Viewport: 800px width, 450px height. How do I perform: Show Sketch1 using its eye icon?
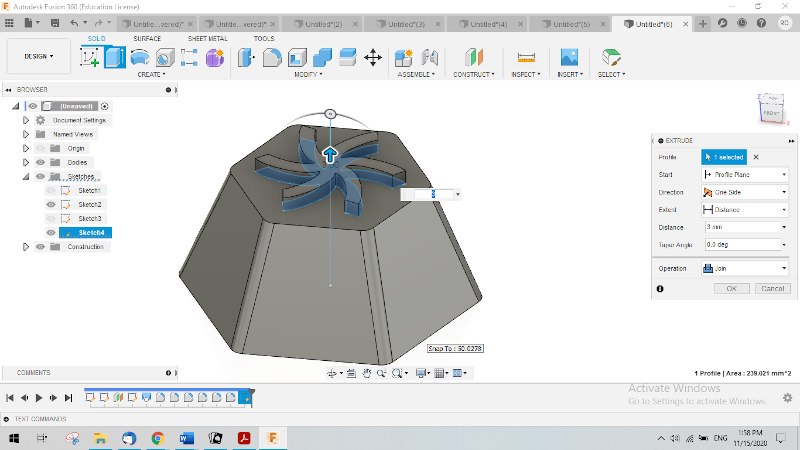pos(51,190)
